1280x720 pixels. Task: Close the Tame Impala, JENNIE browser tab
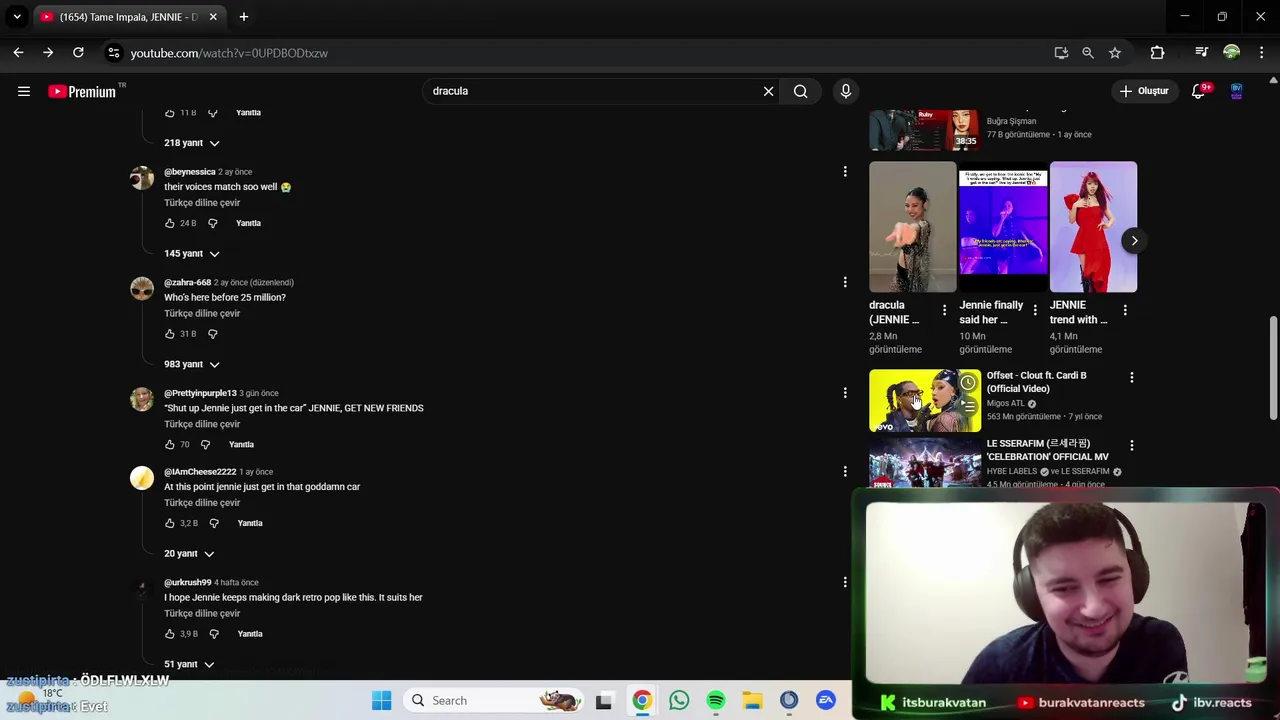[x=213, y=17]
